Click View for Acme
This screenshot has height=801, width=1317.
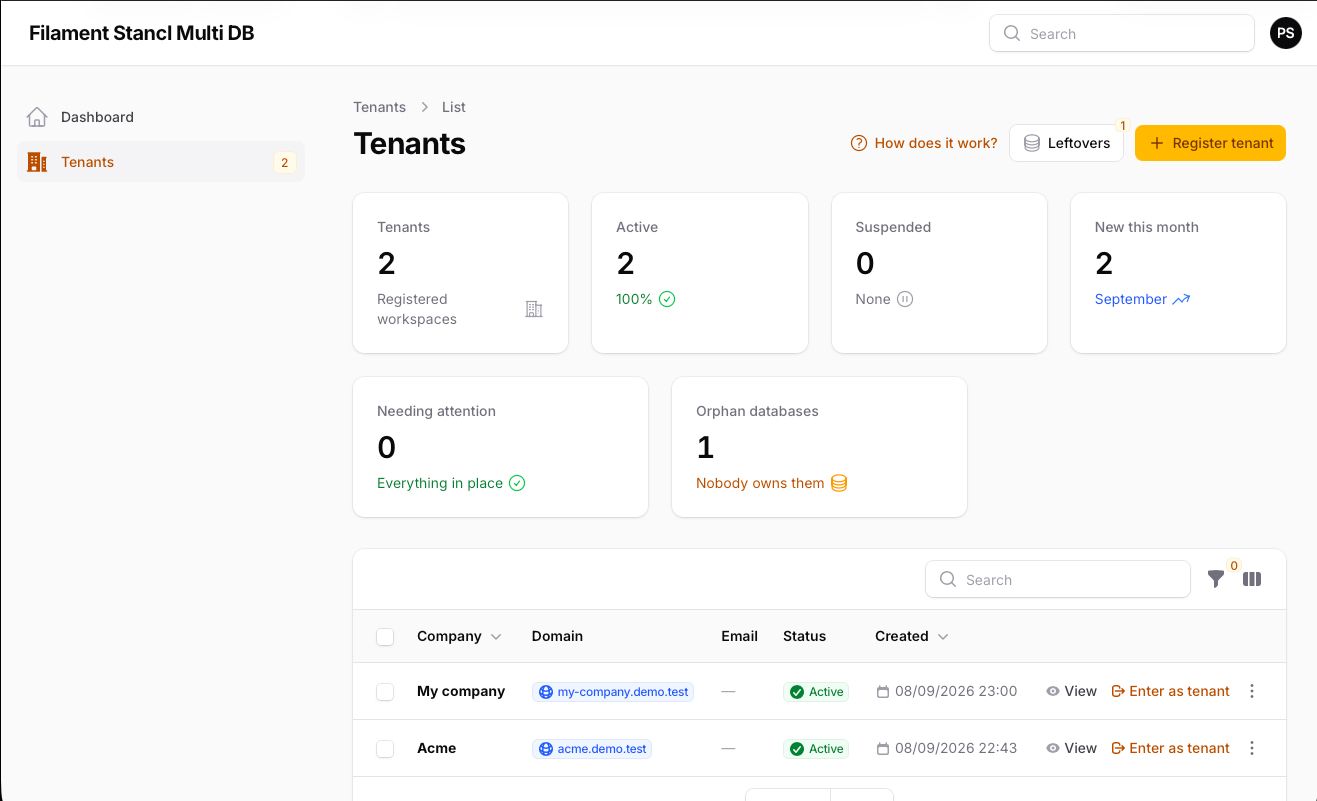1072,748
